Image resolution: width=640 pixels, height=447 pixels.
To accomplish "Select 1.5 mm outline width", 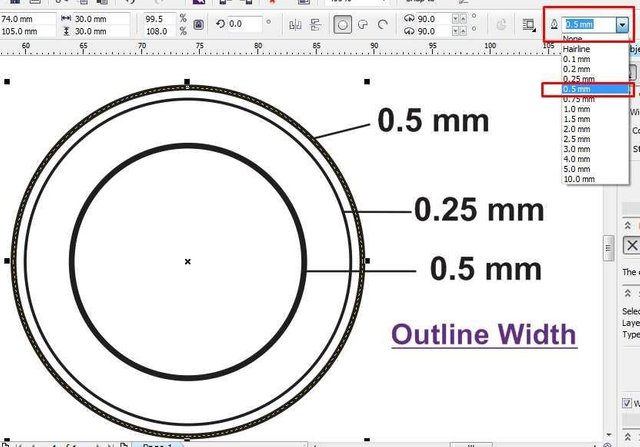I will point(594,119).
